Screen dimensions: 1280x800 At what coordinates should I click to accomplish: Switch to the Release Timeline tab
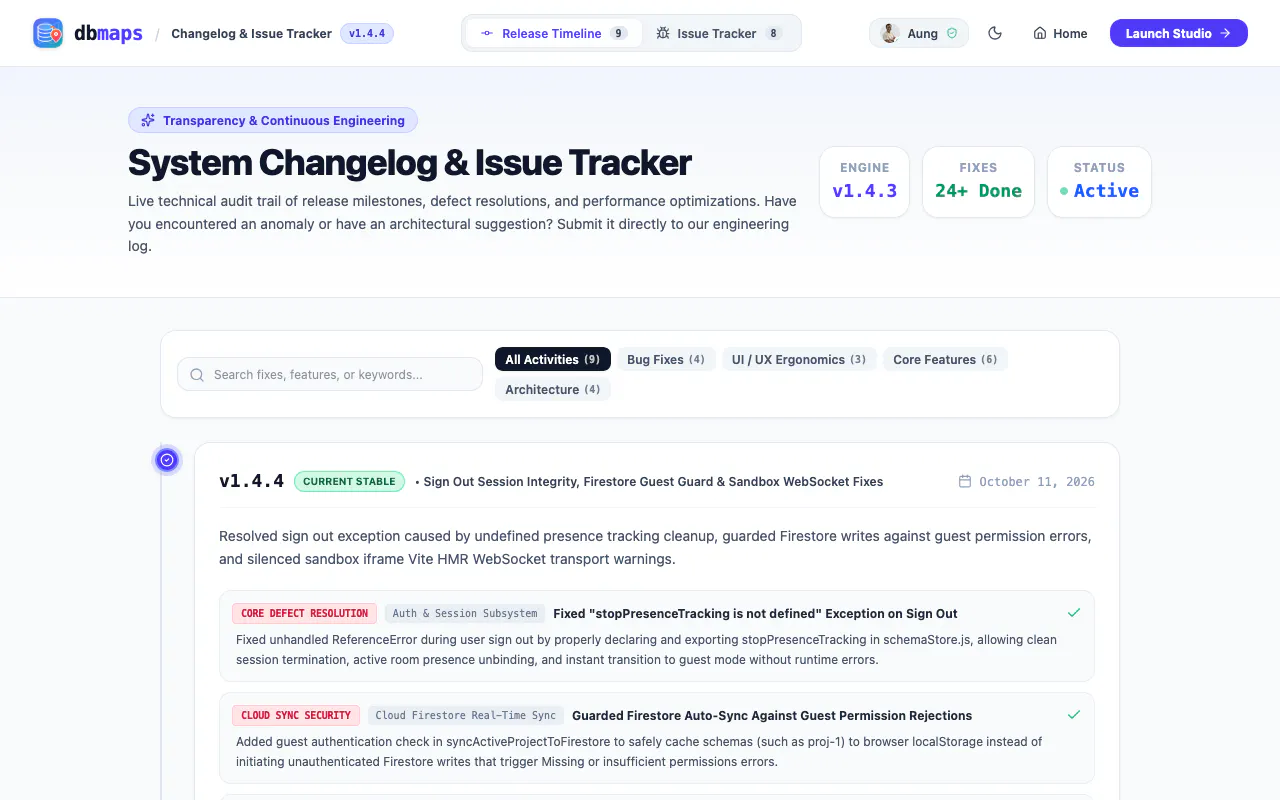554,33
